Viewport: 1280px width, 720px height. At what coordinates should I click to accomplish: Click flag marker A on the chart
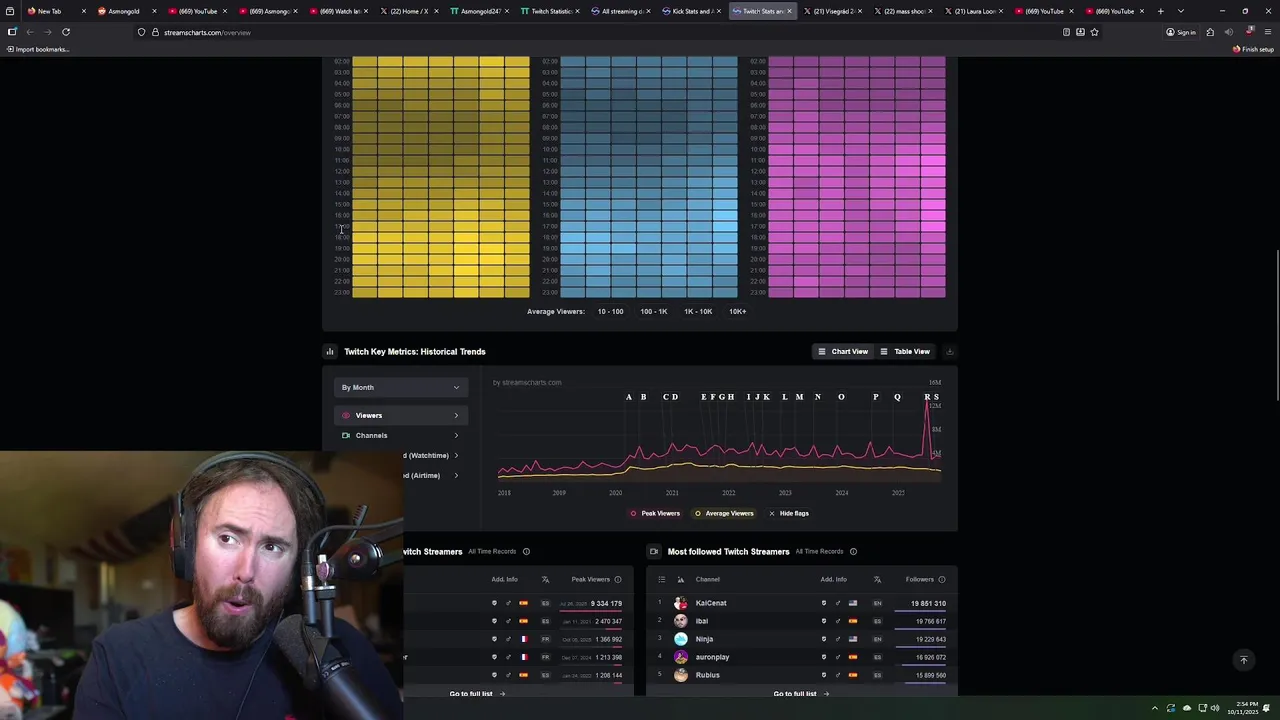(629, 397)
